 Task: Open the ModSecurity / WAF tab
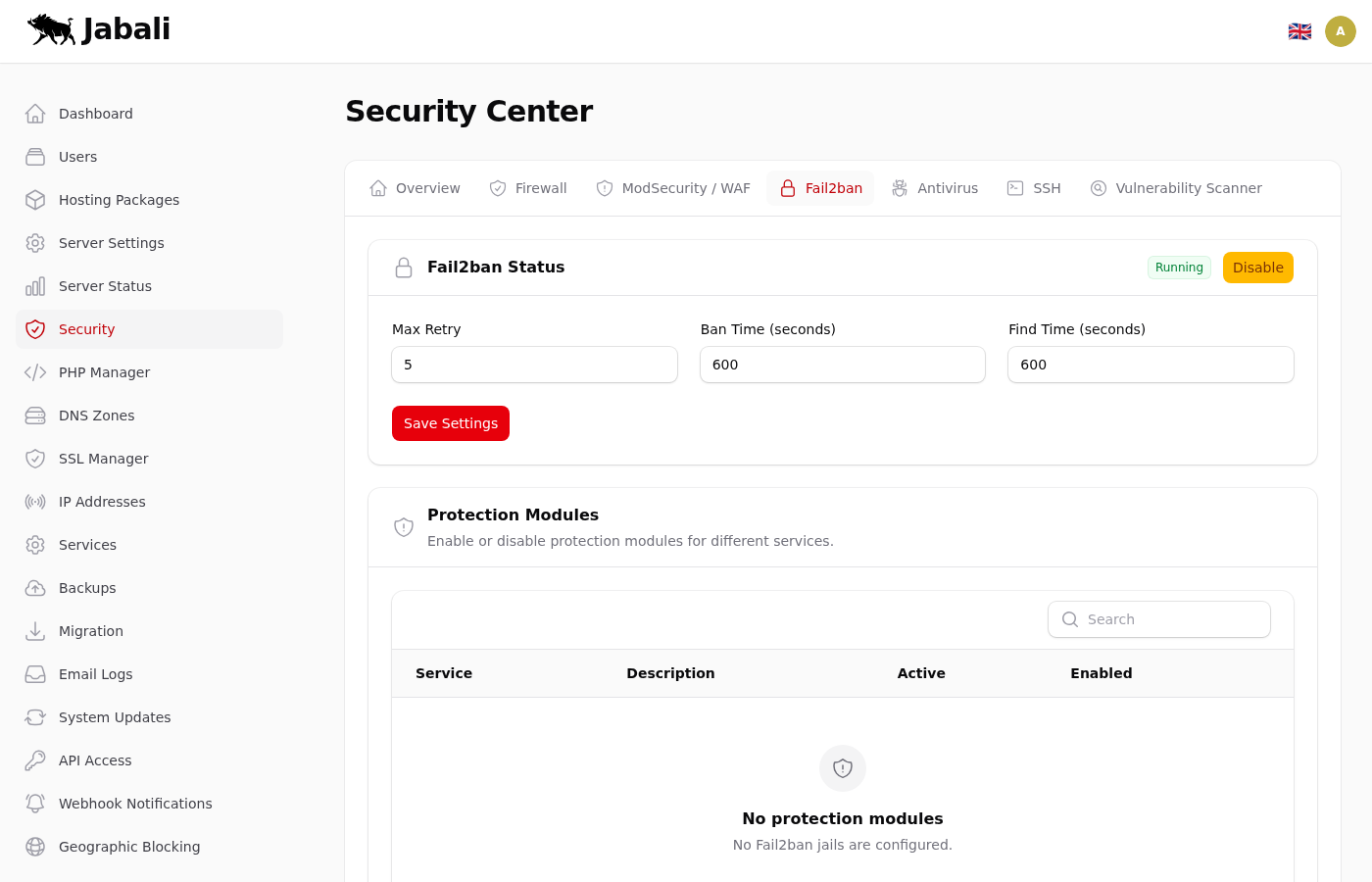click(673, 188)
